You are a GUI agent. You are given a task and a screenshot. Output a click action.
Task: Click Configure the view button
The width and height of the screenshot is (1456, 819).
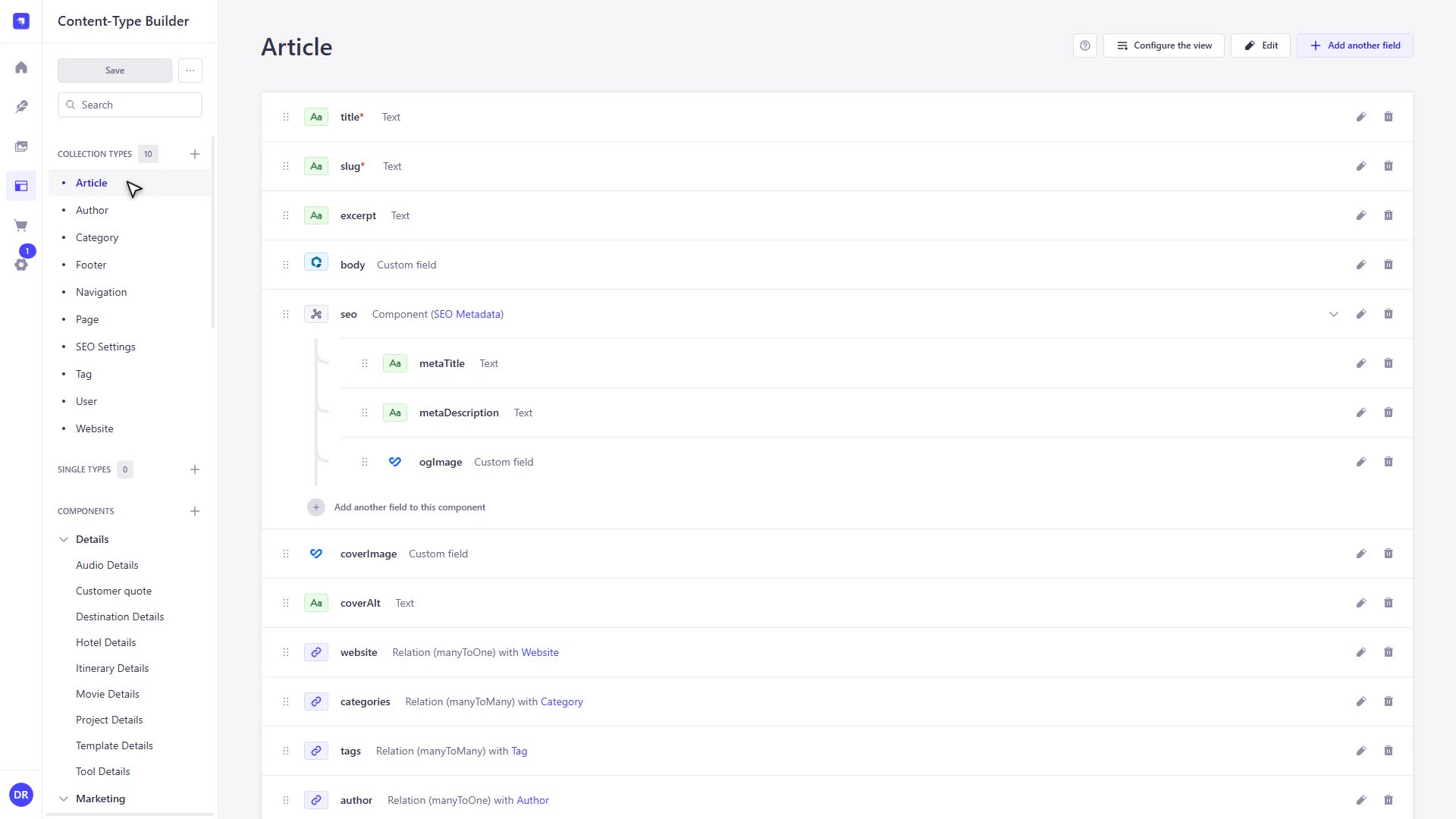(x=1163, y=45)
